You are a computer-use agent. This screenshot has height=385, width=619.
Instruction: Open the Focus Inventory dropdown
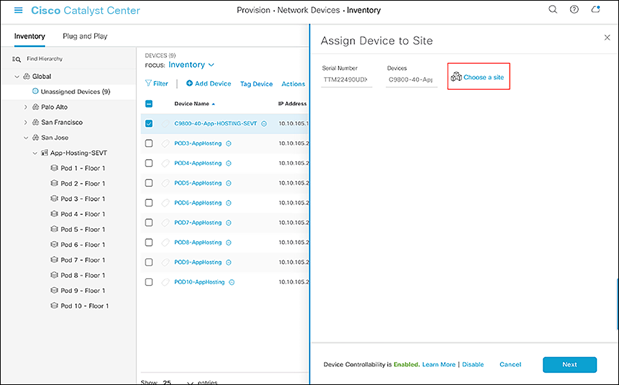191,65
